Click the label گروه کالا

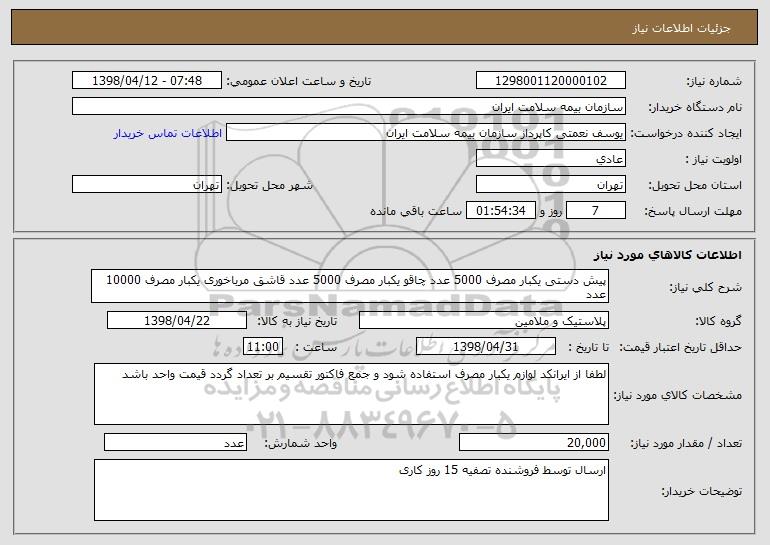pyautogui.click(x=718, y=322)
